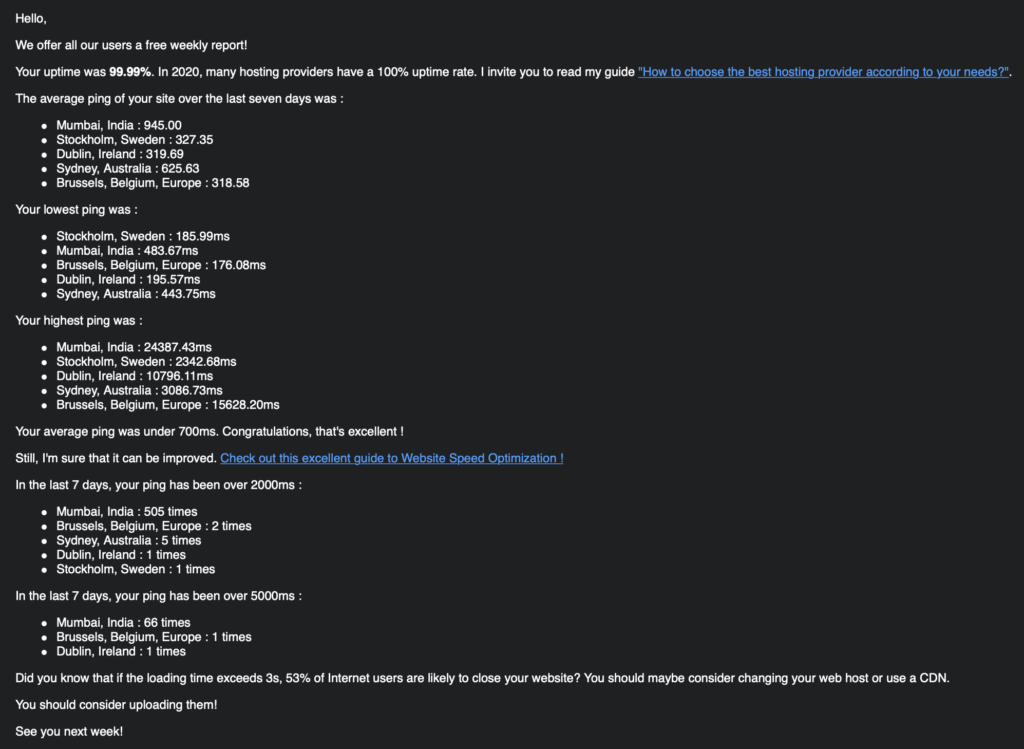Open the Website Speed Optimization guide link
The height and width of the screenshot is (749, 1024).
(x=392, y=458)
